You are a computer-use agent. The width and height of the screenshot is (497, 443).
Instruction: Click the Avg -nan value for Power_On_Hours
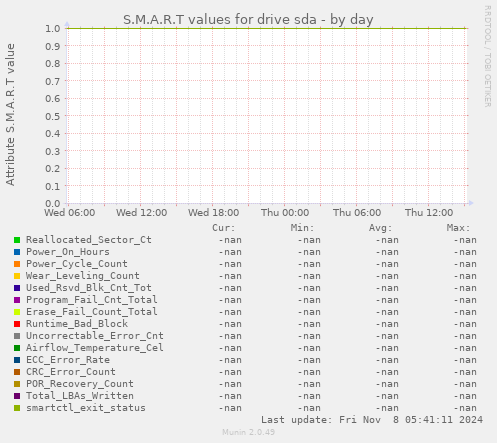(387, 252)
